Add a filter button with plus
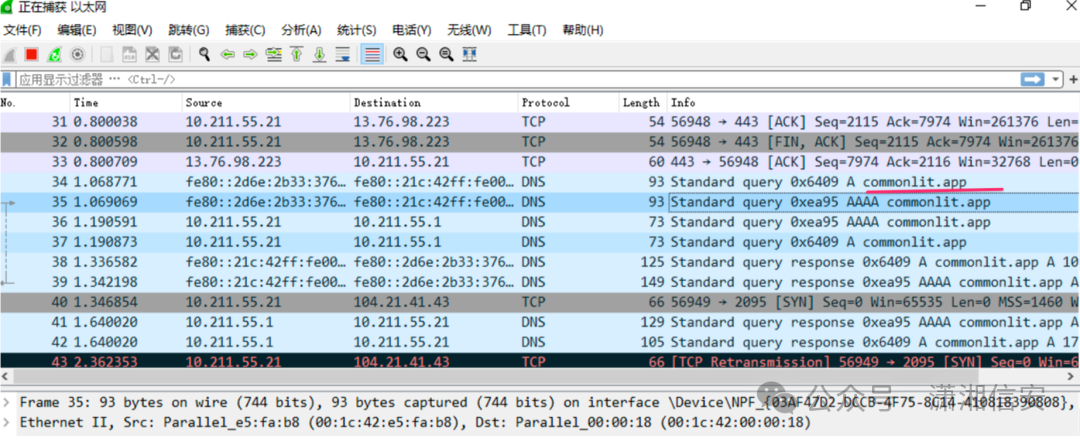This screenshot has height=441, width=1080. (x=1072, y=79)
